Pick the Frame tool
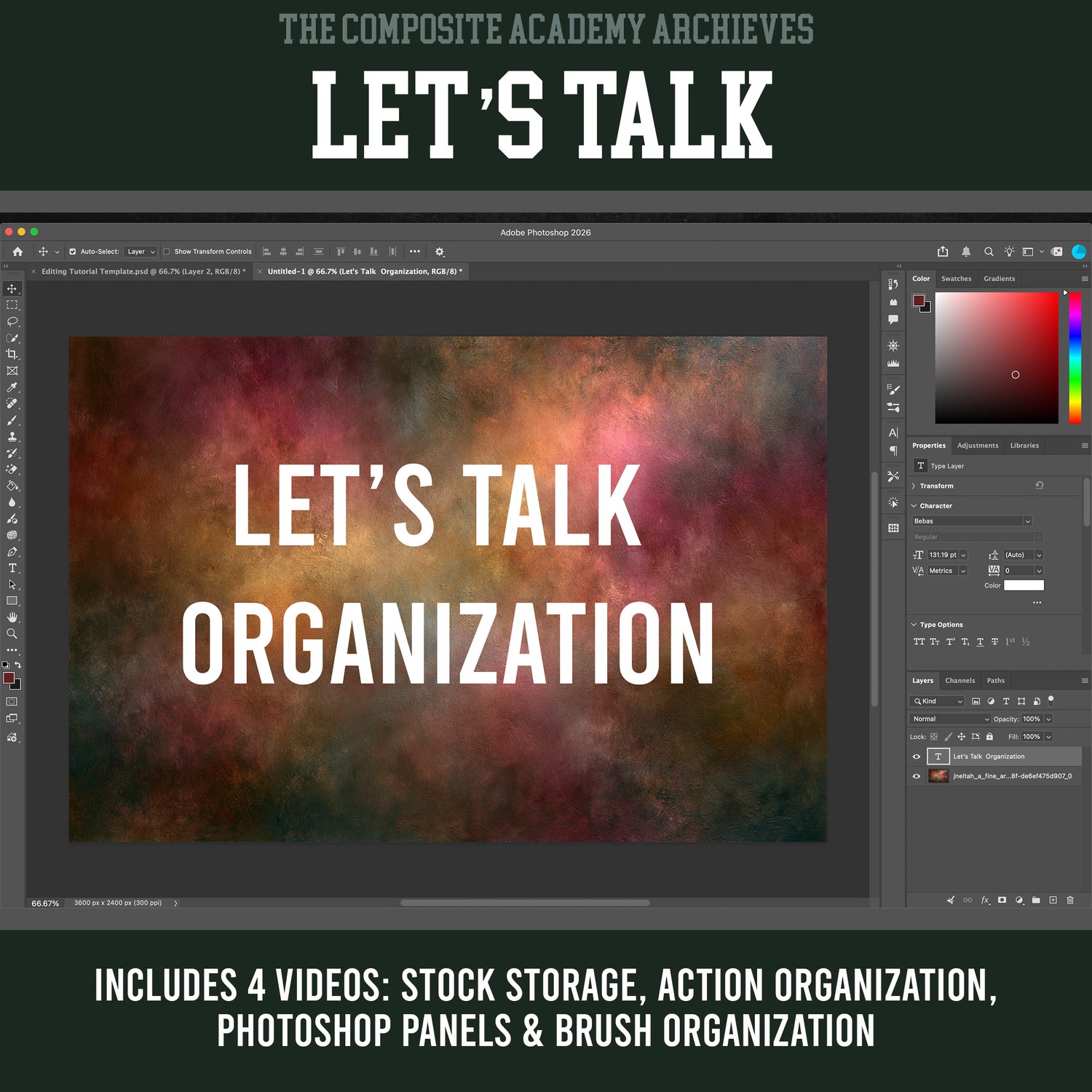The width and height of the screenshot is (1092, 1092). pos(12,371)
